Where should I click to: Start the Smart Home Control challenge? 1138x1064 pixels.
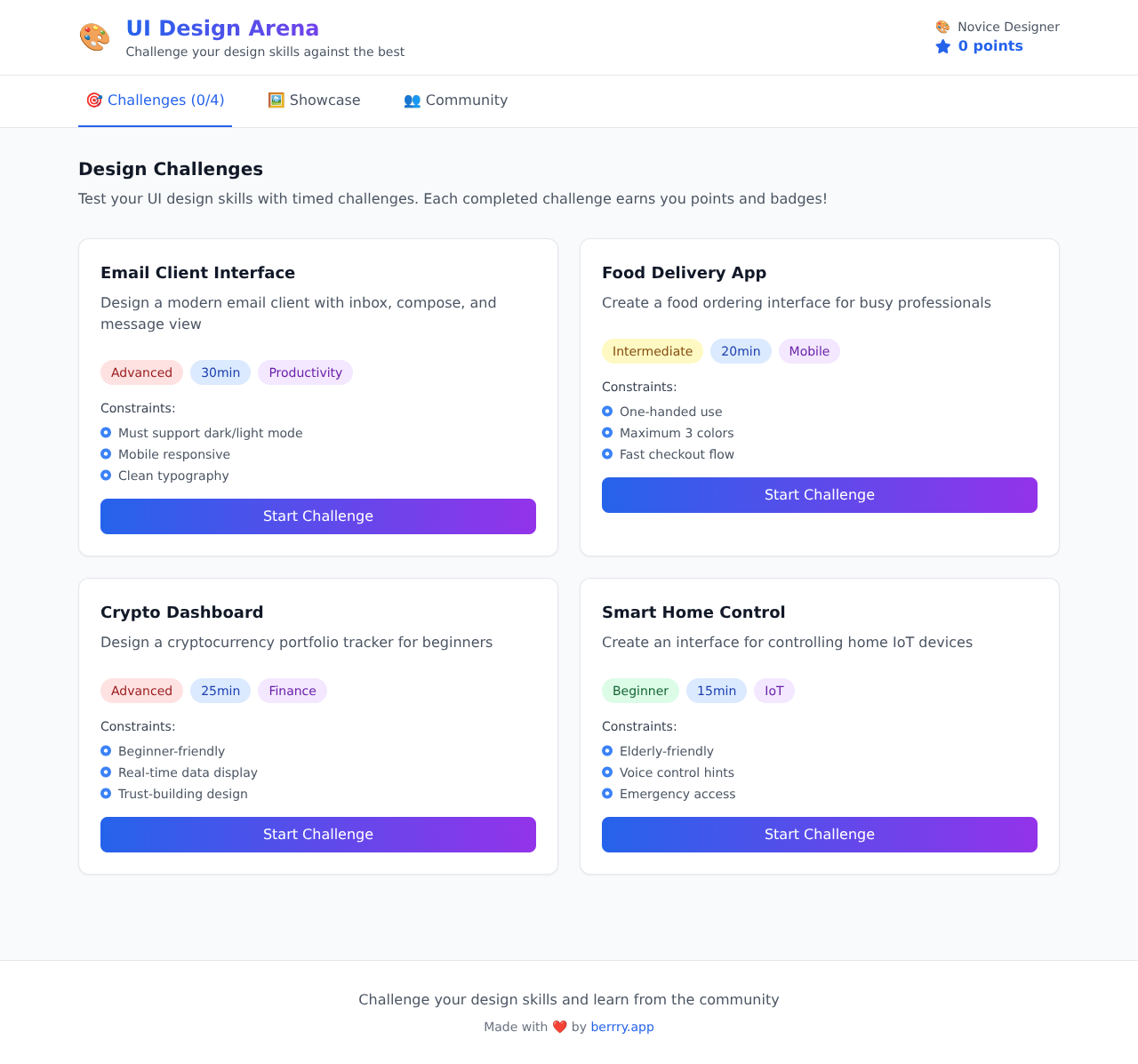click(819, 835)
